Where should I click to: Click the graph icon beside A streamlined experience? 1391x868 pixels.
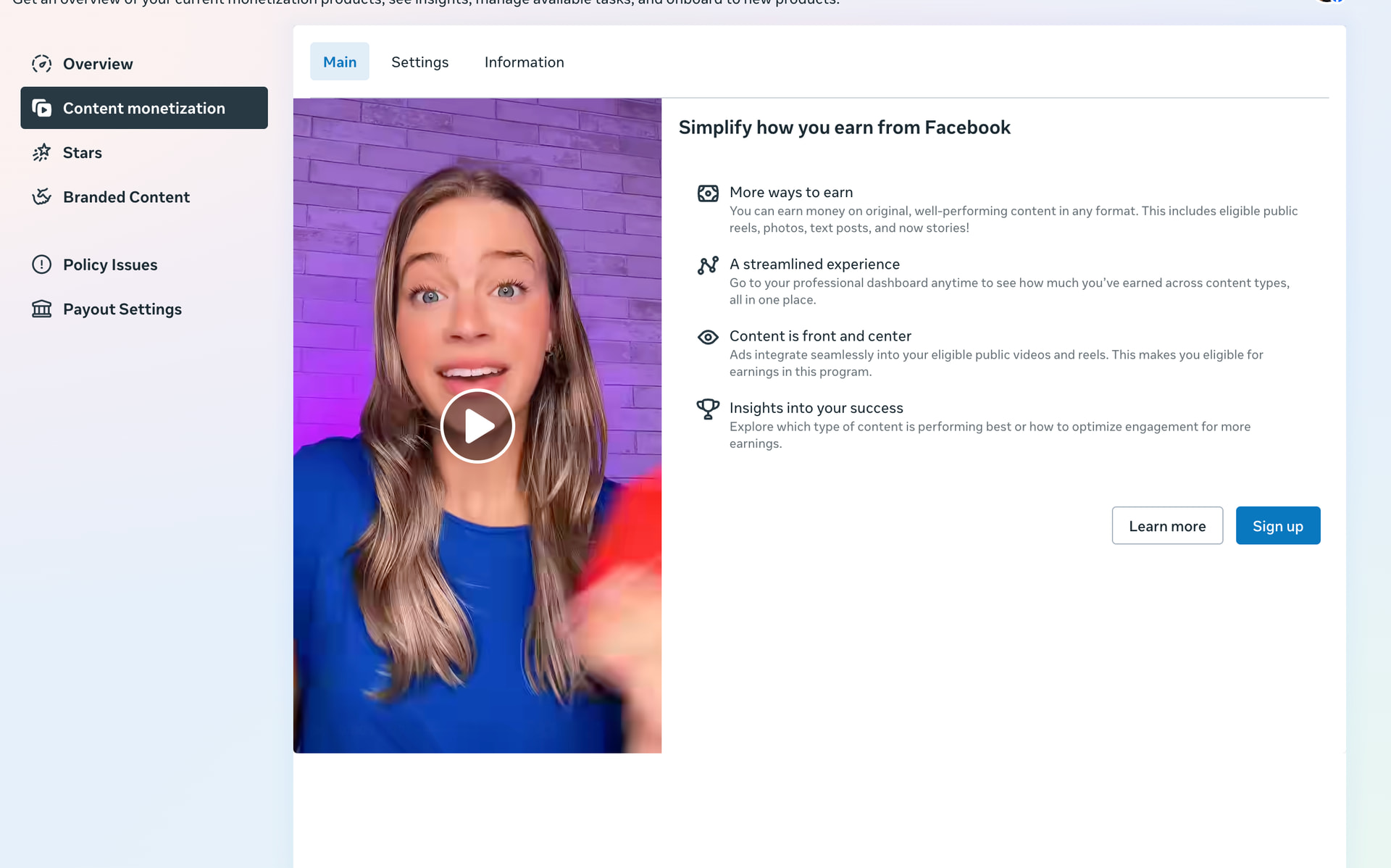click(708, 265)
